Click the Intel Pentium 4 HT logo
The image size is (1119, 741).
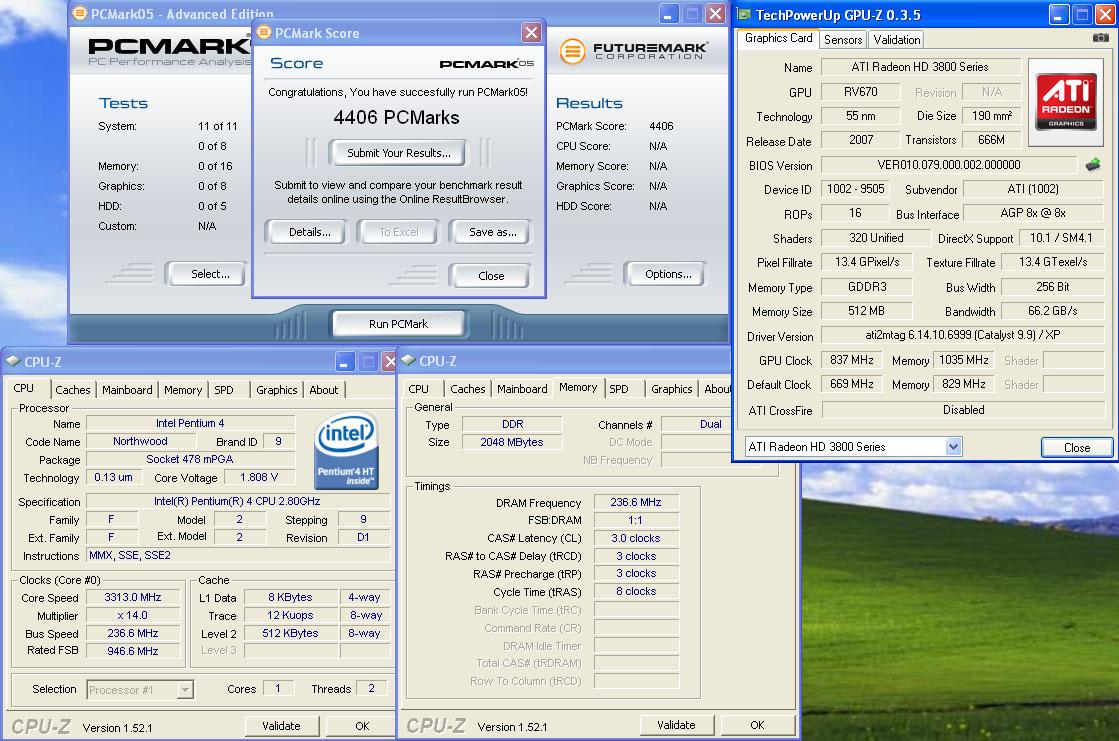coord(346,452)
